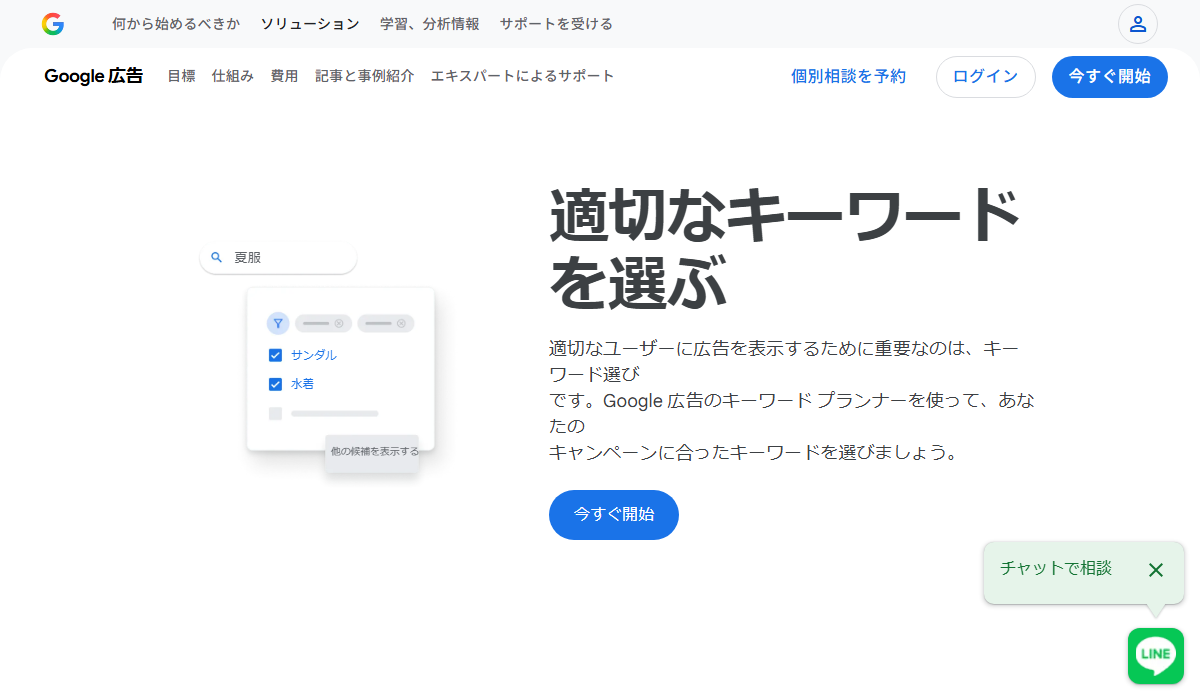Show 他の候補を表示する suggestions
This screenshot has width=1200, height=700.
(x=371, y=453)
